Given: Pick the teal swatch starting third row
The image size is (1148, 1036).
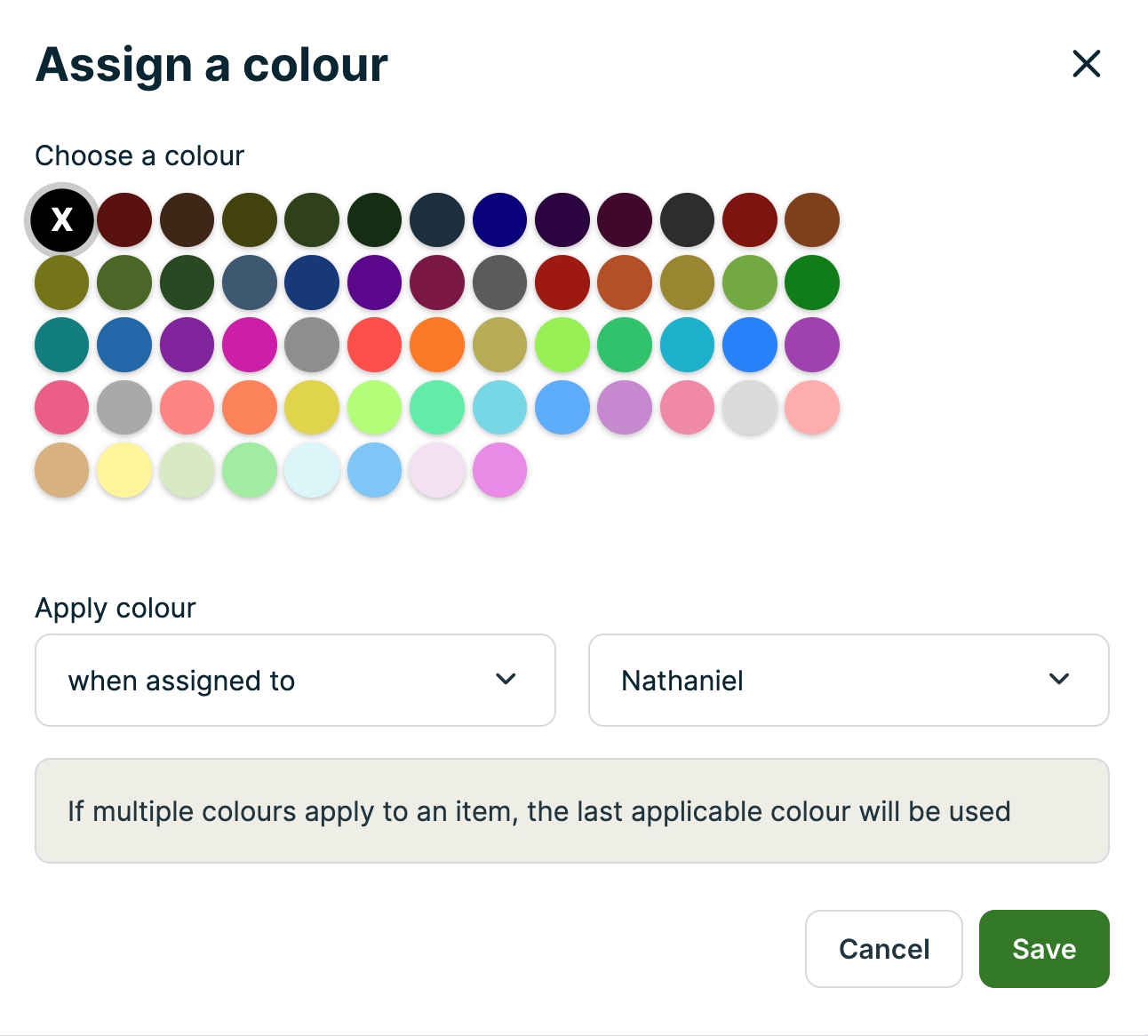Looking at the screenshot, I should point(62,345).
